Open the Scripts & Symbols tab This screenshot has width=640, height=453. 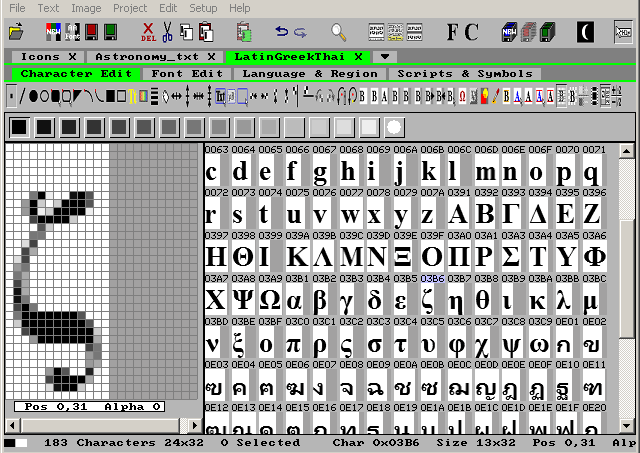point(465,73)
